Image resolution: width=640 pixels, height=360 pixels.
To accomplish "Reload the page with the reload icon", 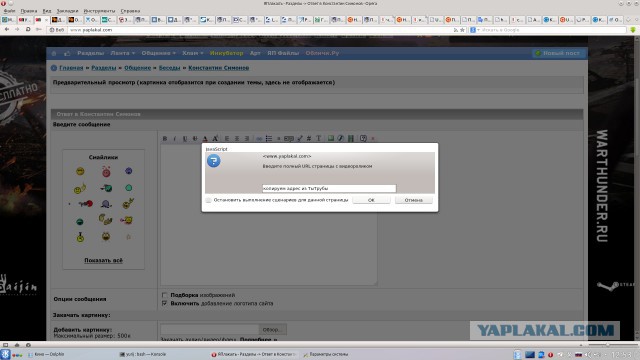I will pyautogui.click(x=28, y=29).
